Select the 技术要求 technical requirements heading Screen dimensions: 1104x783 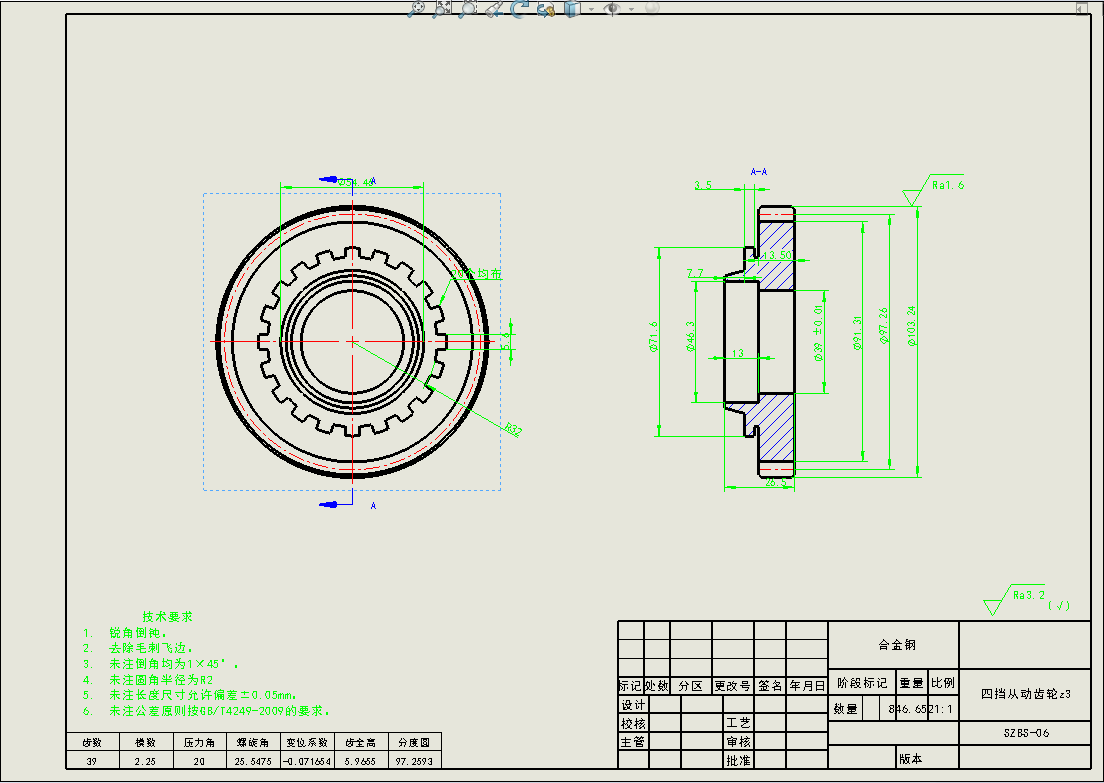pos(167,616)
